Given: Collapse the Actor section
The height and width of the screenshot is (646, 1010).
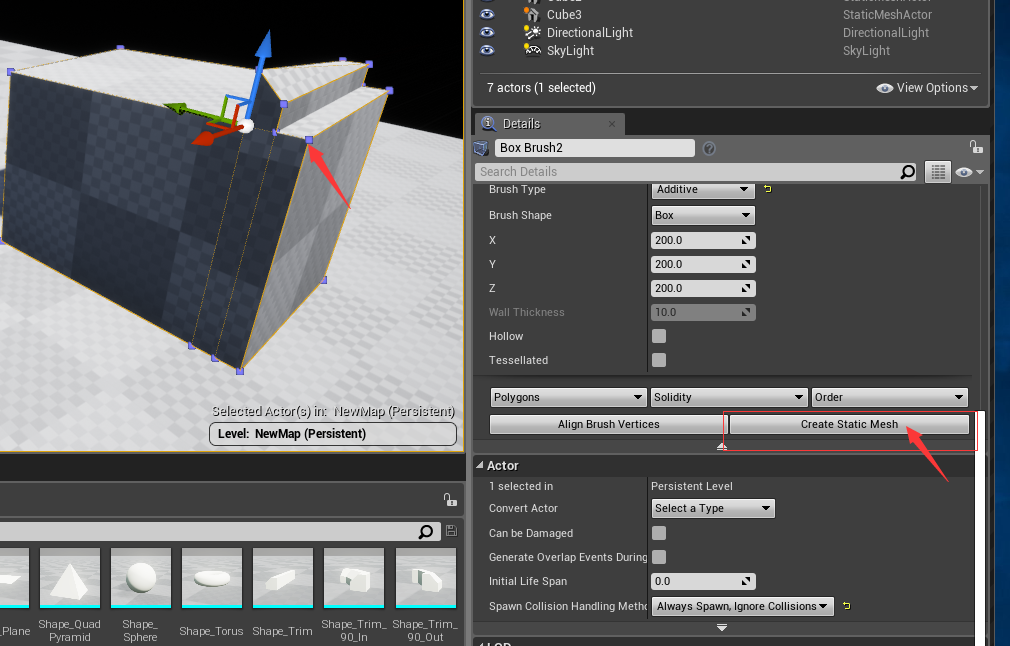Looking at the screenshot, I should click(480, 466).
